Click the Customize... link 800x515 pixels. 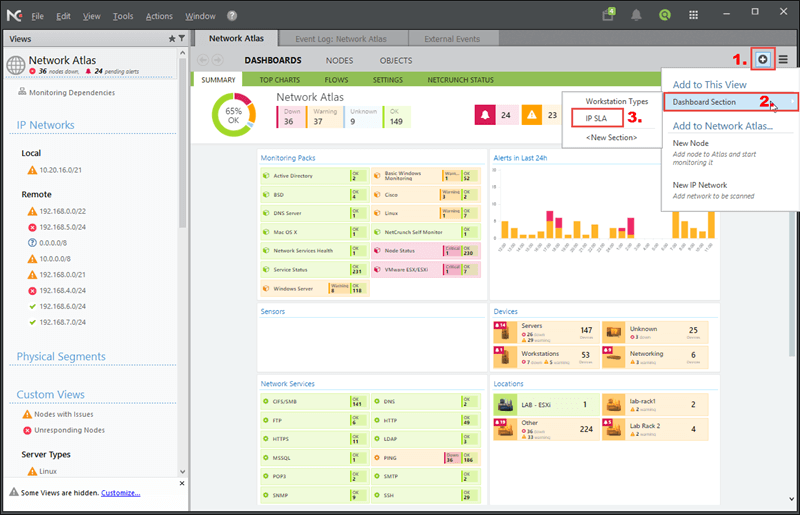click(x=120, y=493)
